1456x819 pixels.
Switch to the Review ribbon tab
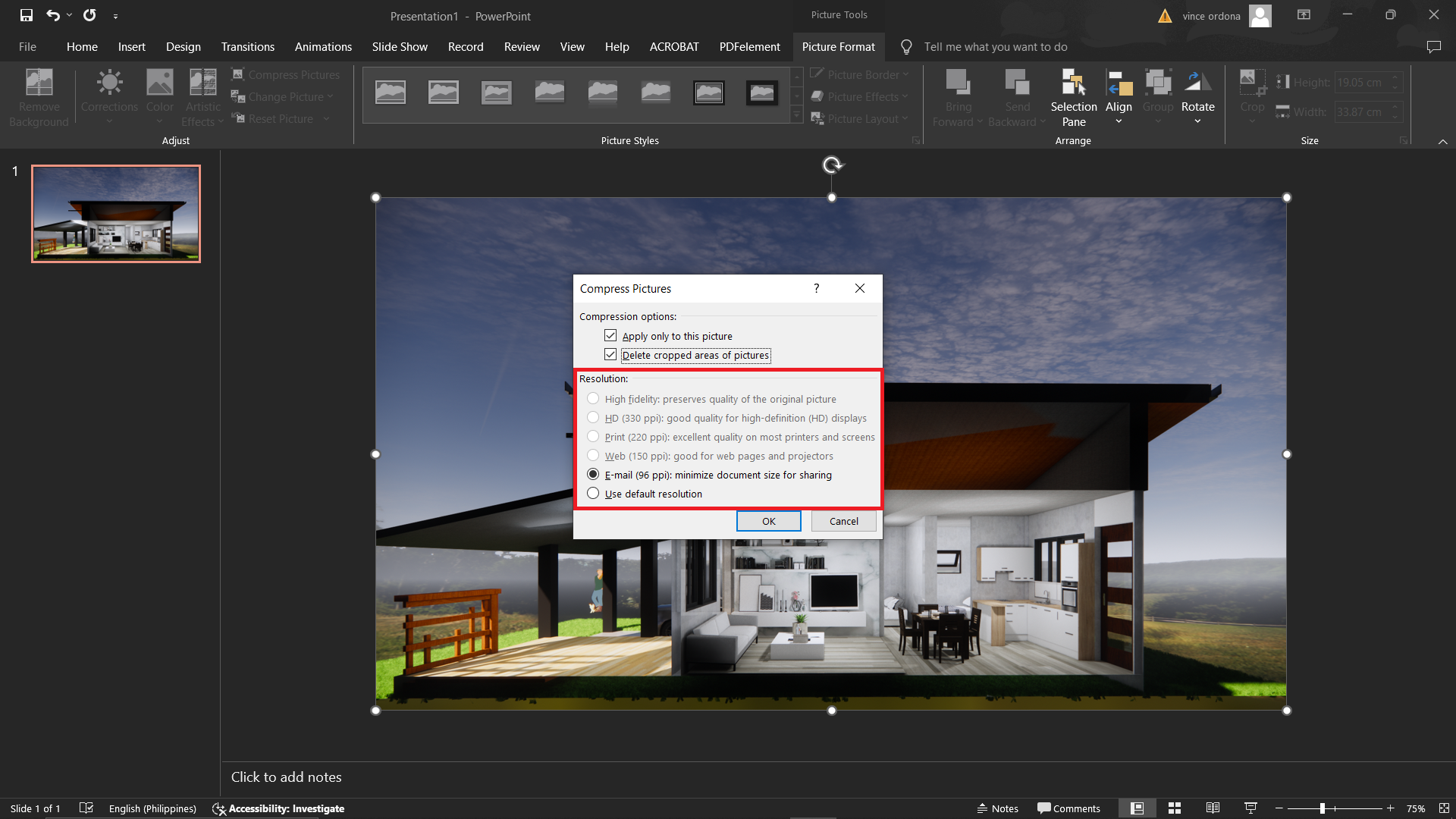pos(520,47)
